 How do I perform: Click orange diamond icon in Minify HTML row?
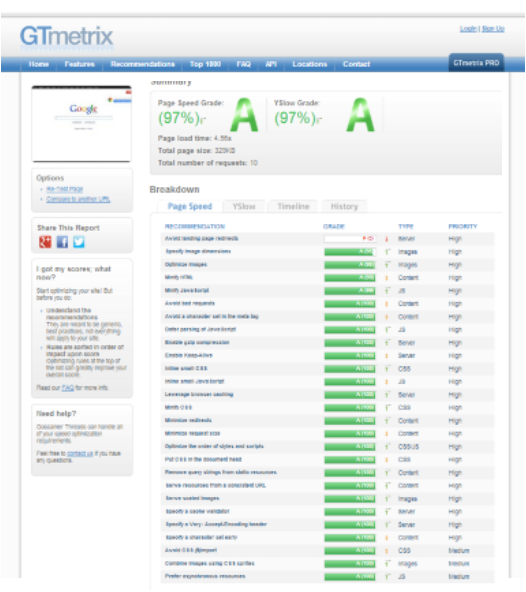[x=387, y=278]
